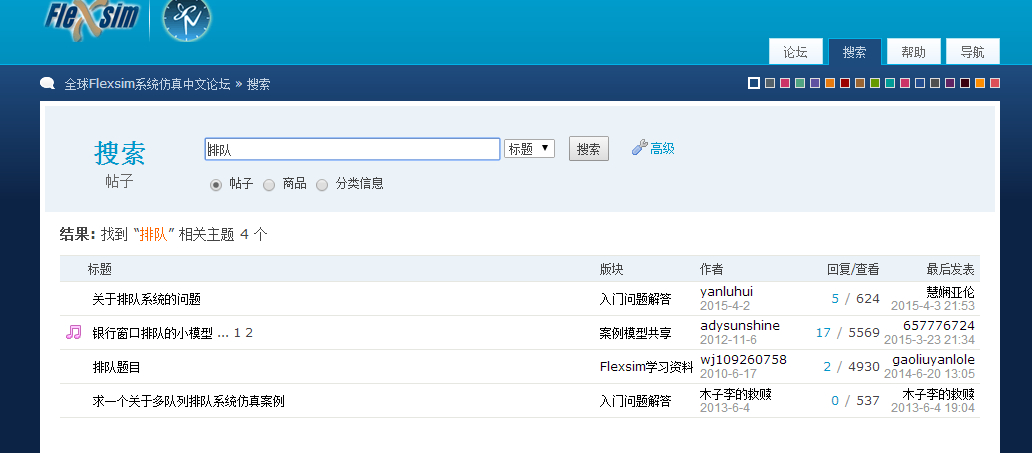The image size is (1032, 453).
Task: Open the 导航 tab
Action: pos(973,52)
